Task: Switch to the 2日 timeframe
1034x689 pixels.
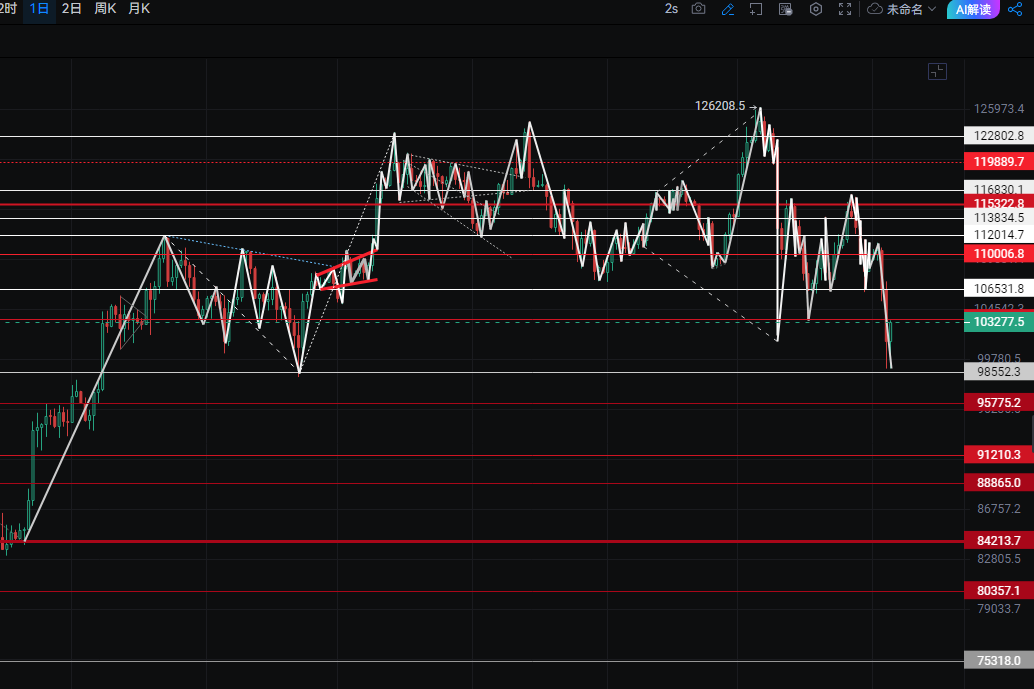Action: [x=72, y=9]
